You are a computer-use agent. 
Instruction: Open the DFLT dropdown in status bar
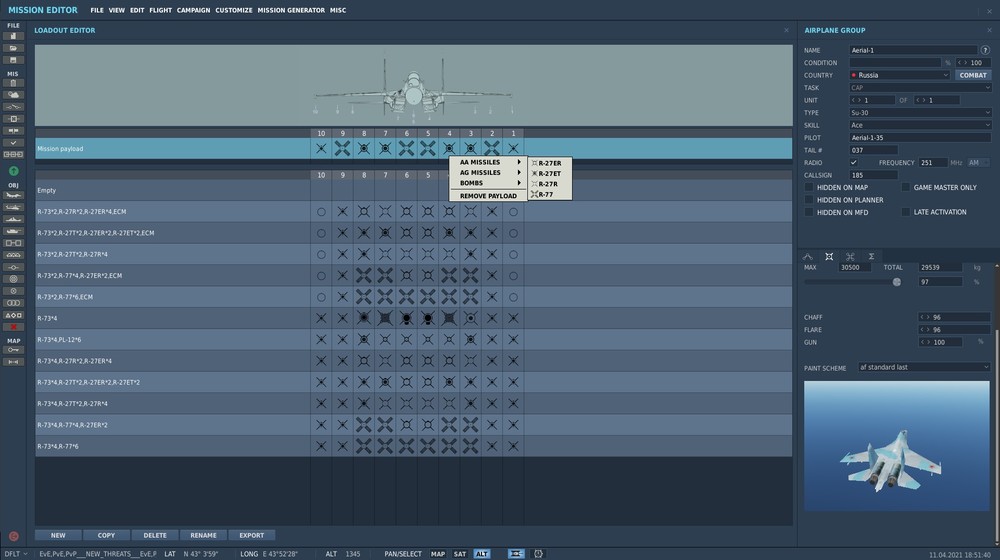coord(17,554)
